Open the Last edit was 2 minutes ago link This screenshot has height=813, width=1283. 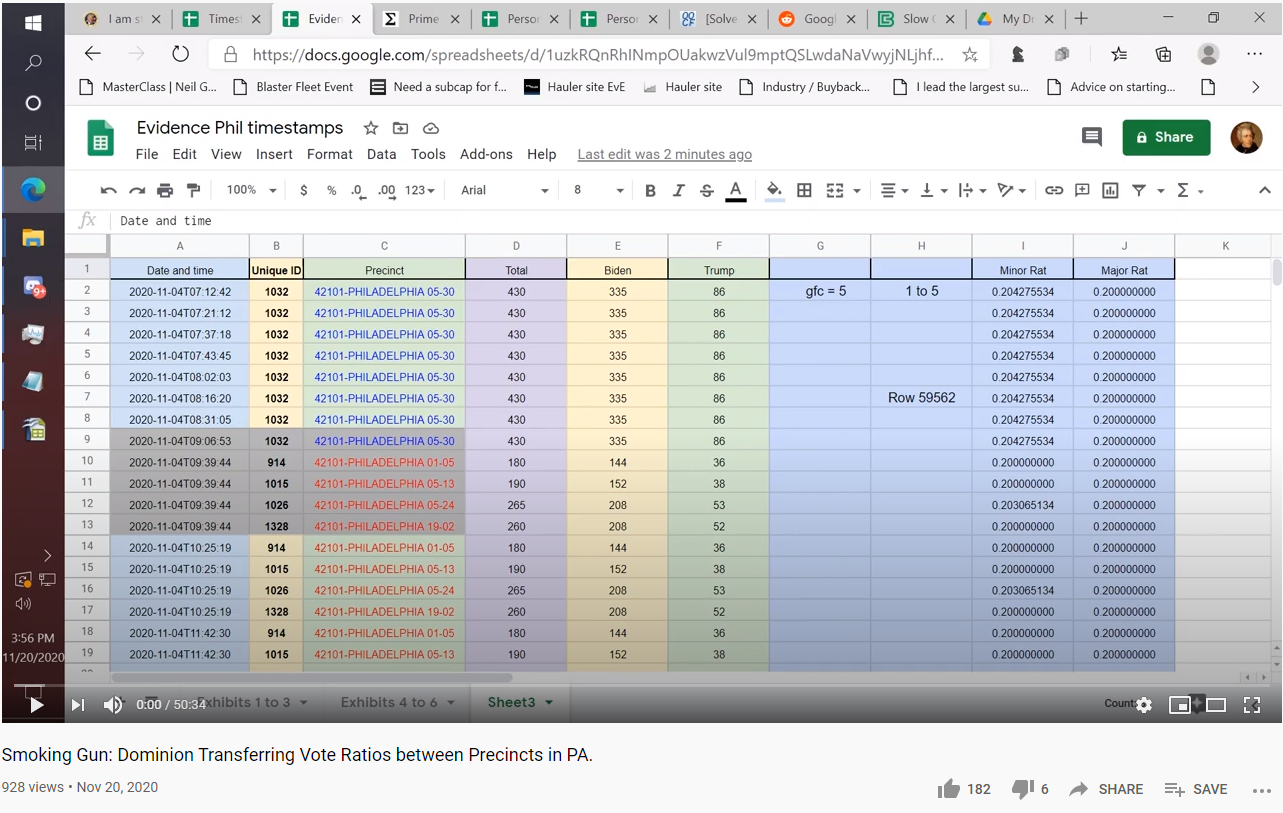pos(665,154)
